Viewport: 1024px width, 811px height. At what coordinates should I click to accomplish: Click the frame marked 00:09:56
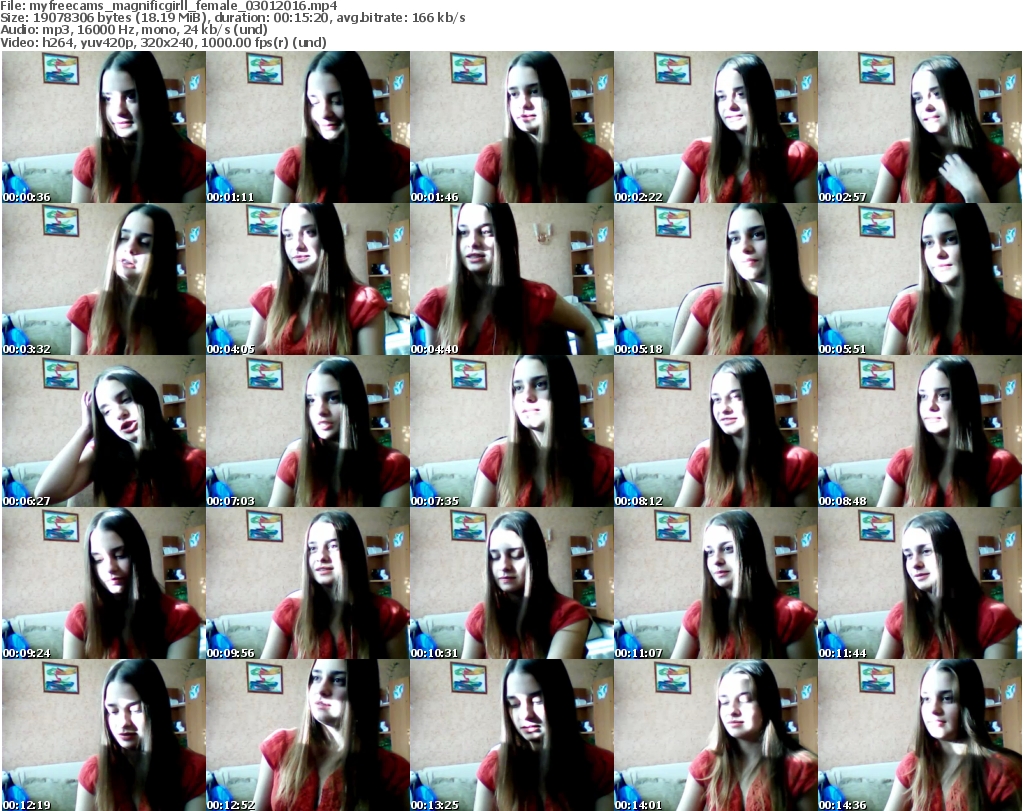(308, 583)
